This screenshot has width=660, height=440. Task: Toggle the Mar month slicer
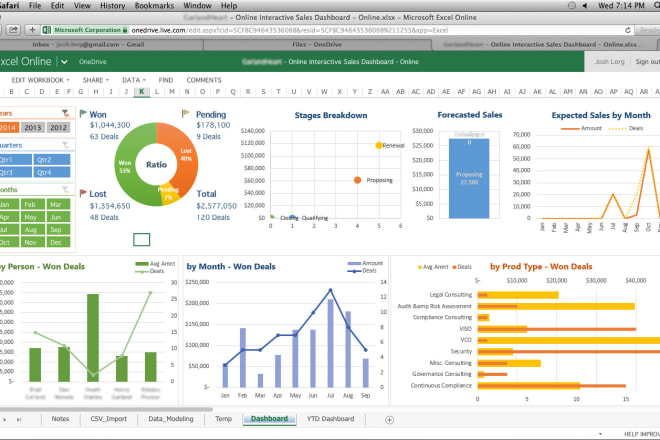pos(59,204)
